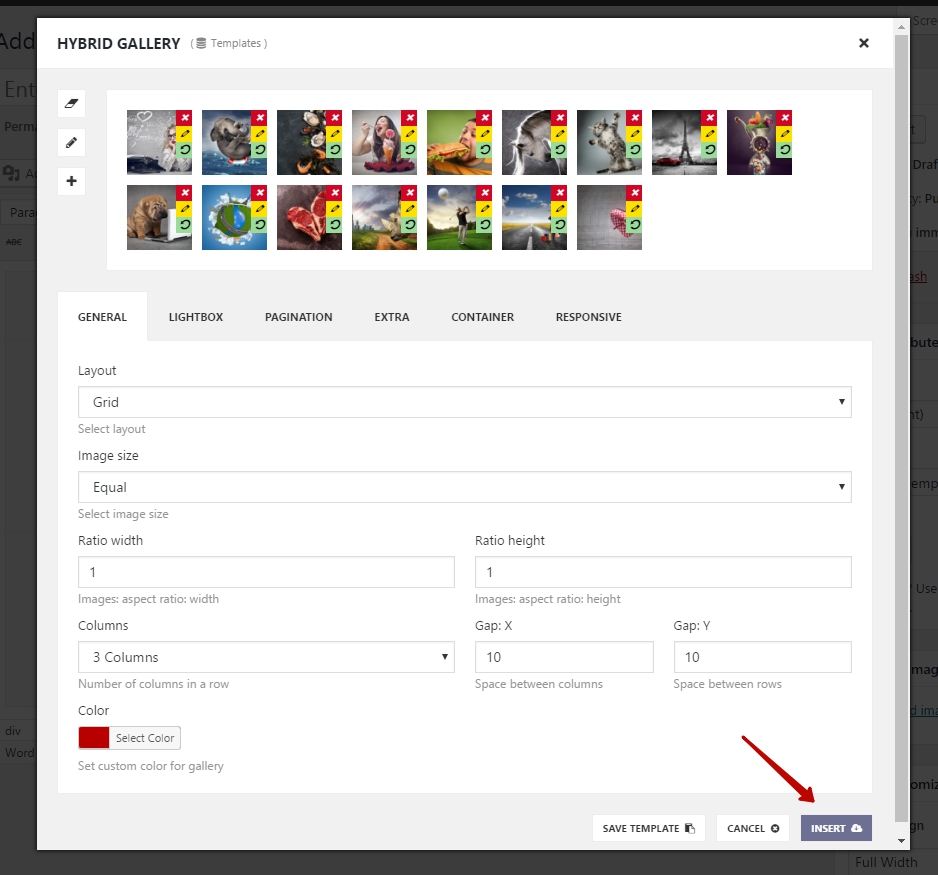Screen dimensions: 938x875
Task: Refresh the seafood oysters image
Action: coord(334,150)
